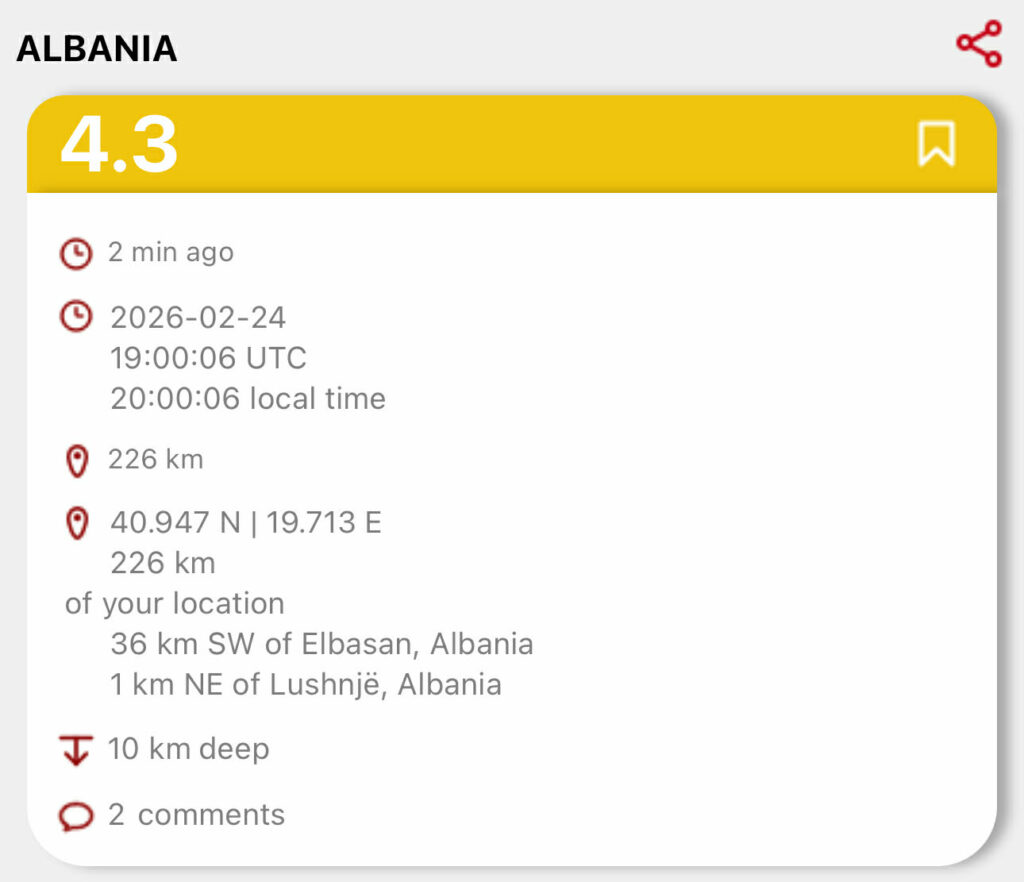Select the 19:00:06 UTC time
Screen dimensions: 1024x882
tap(208, 358)
